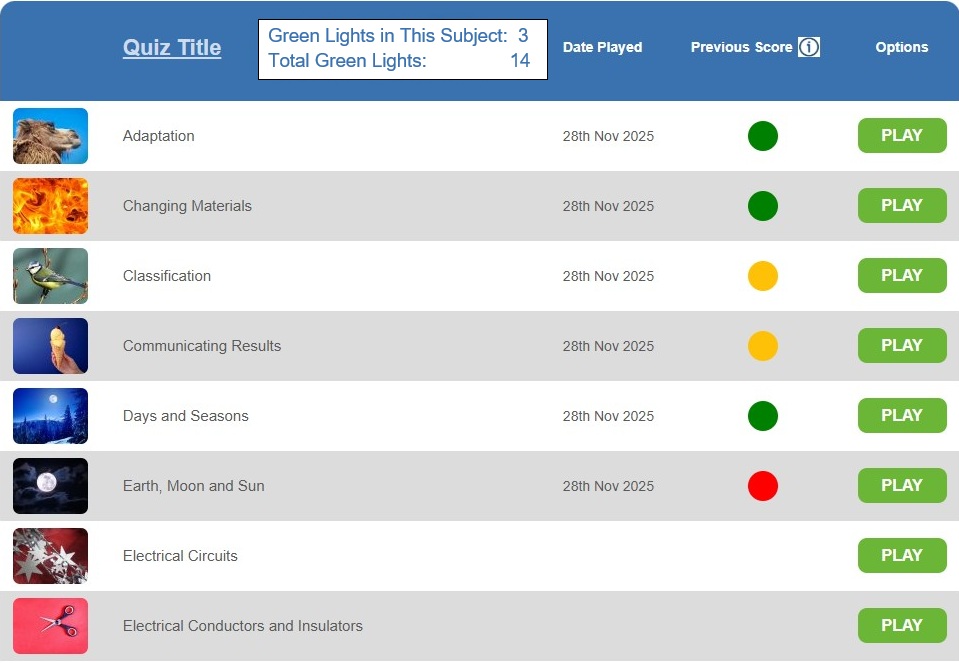Select the moon image for Earth, Moon and Sun
Screen dimensions: 959x663
(x=49, y=485)
